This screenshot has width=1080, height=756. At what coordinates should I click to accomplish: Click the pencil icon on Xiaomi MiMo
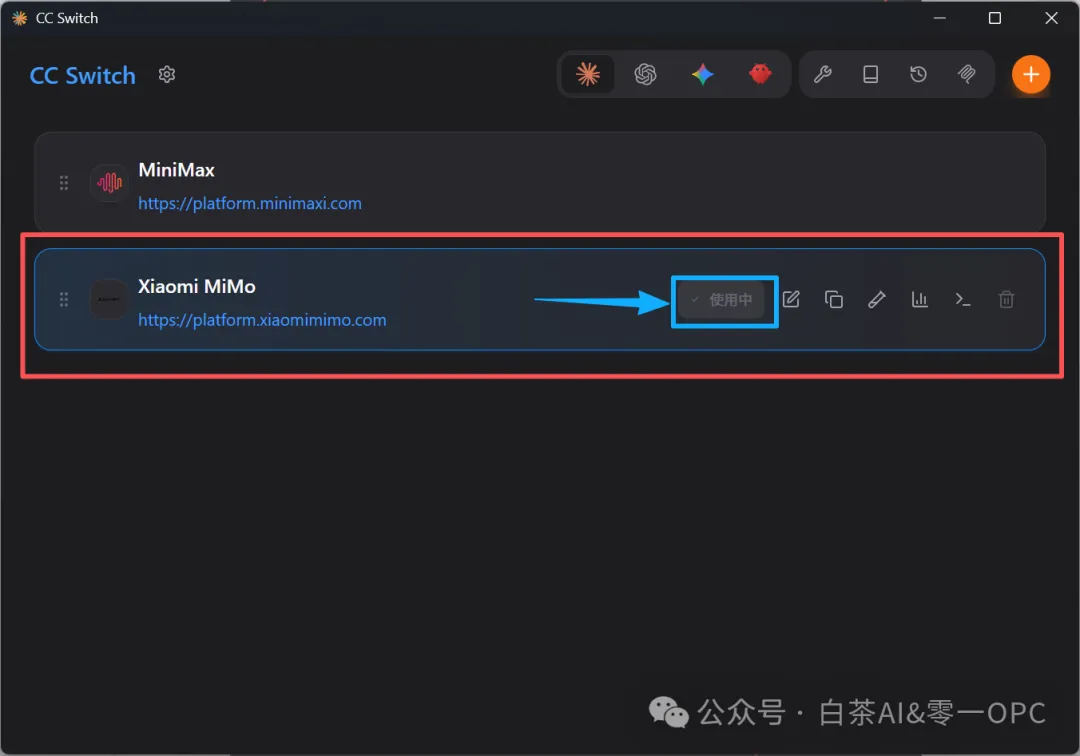(x=877, y=300)
